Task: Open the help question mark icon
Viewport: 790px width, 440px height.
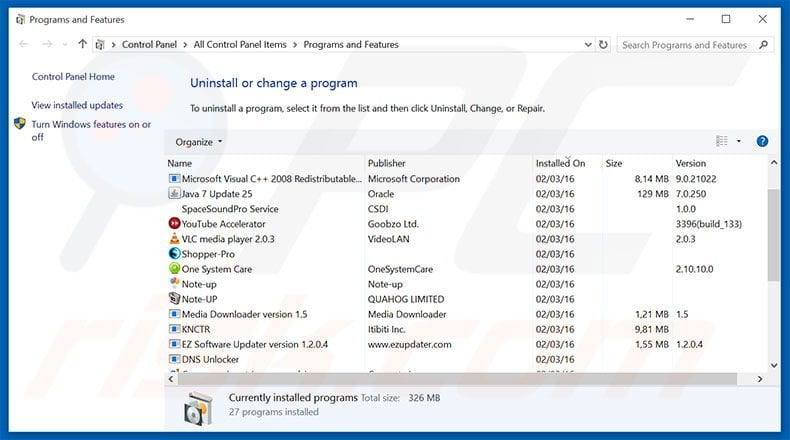Action: coord(762,141)
